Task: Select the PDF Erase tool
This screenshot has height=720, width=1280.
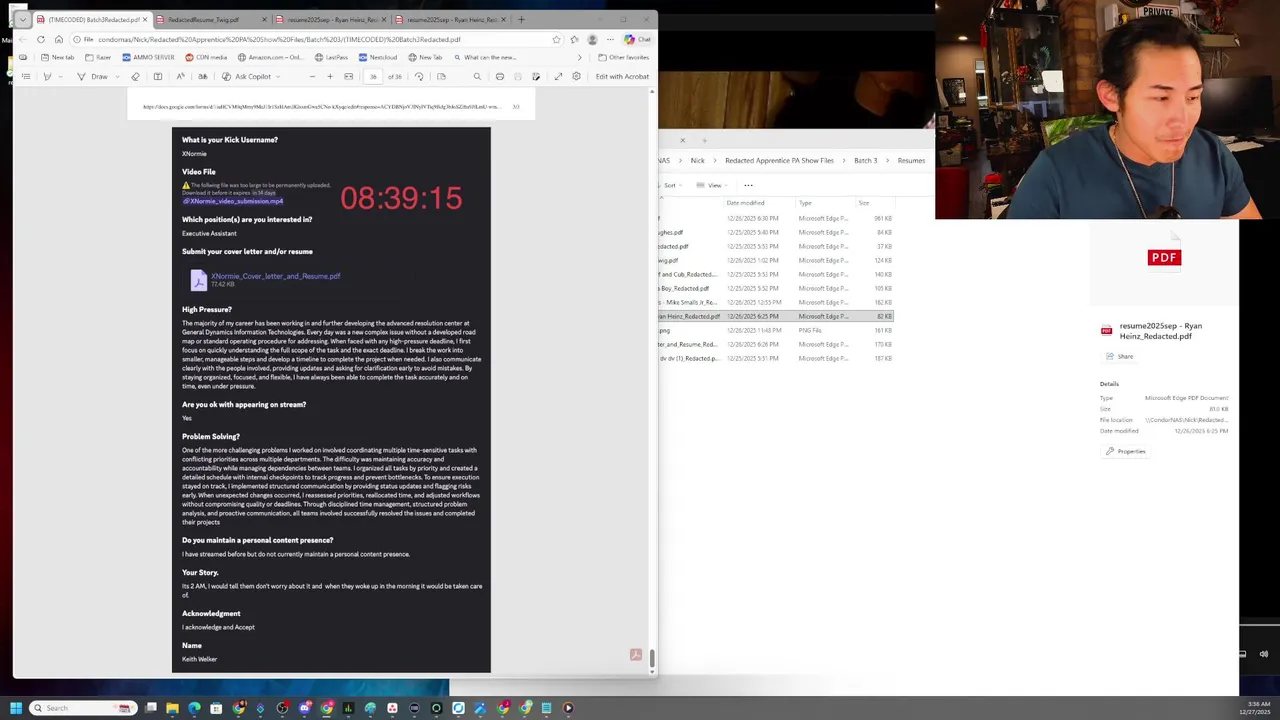Action: coord(136,76)
